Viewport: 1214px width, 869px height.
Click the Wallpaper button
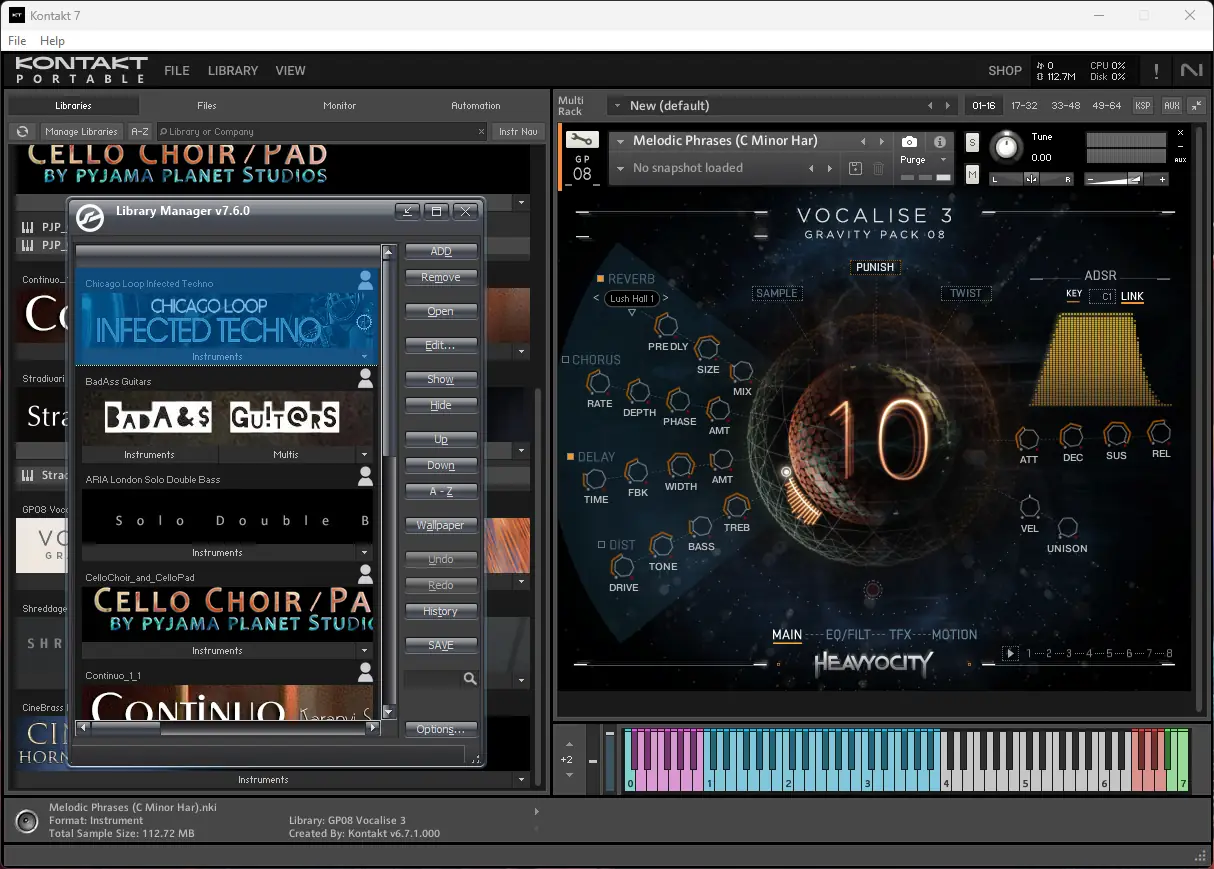pos(441,526)
